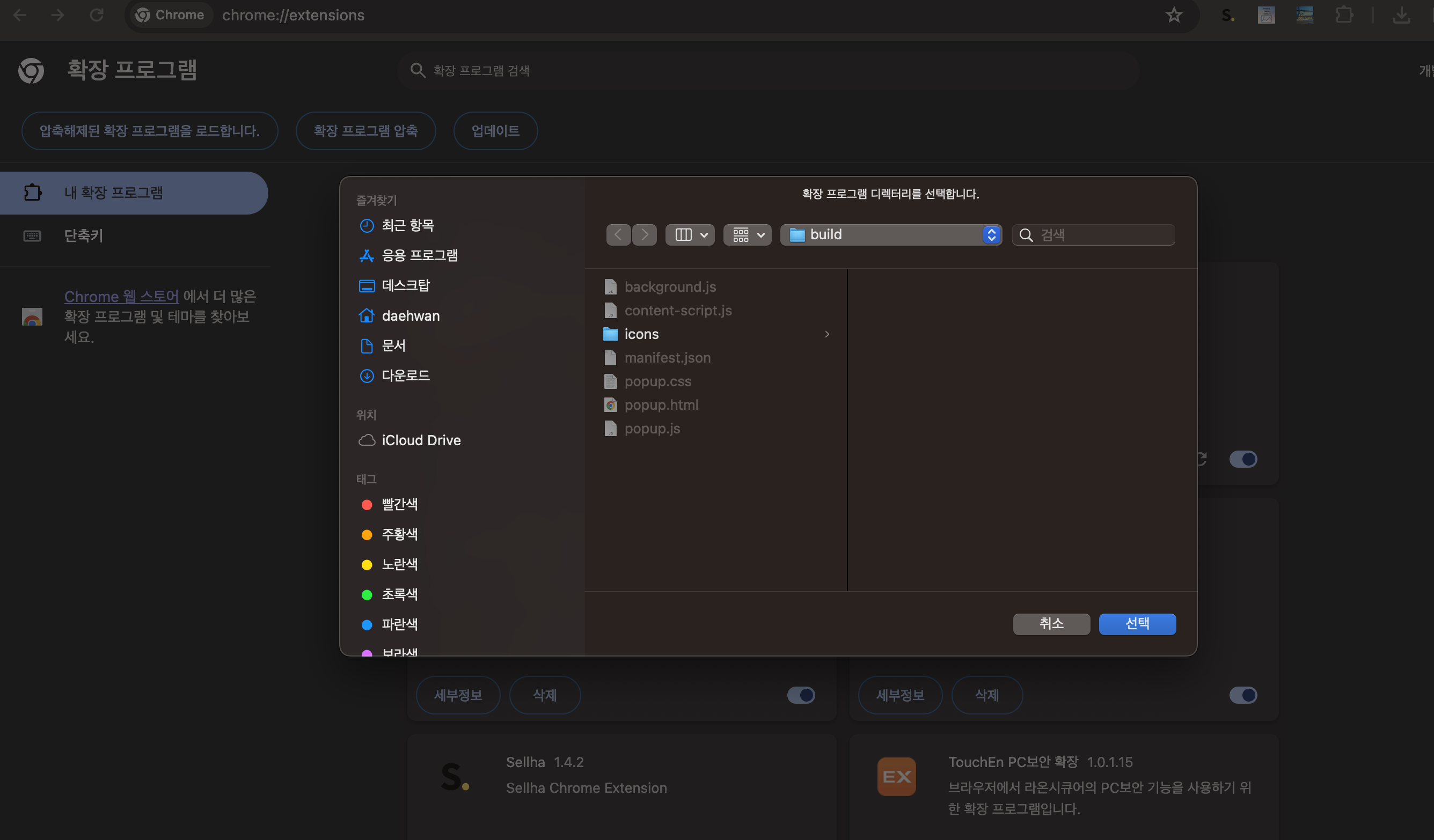The image size is (1434, 840).
Task: Go back with dialog's back arrow
Action: point(618,235)
